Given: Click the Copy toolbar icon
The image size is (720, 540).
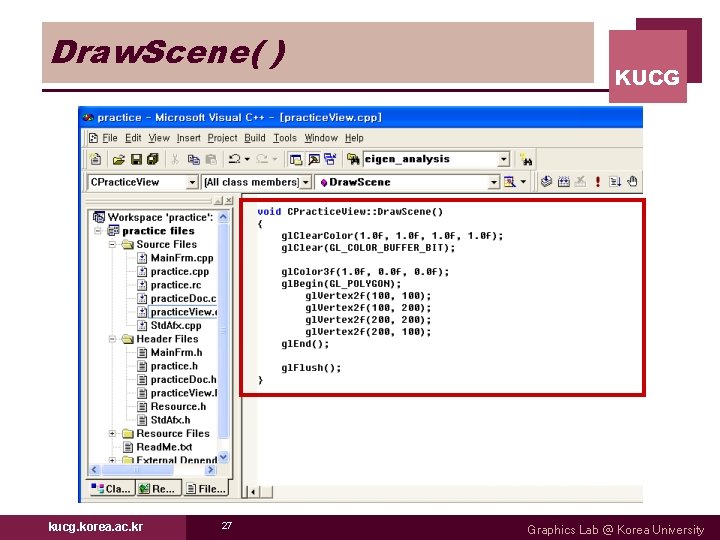Looking at the screenshot, I should pyautogui.click(x=193, y=159).
